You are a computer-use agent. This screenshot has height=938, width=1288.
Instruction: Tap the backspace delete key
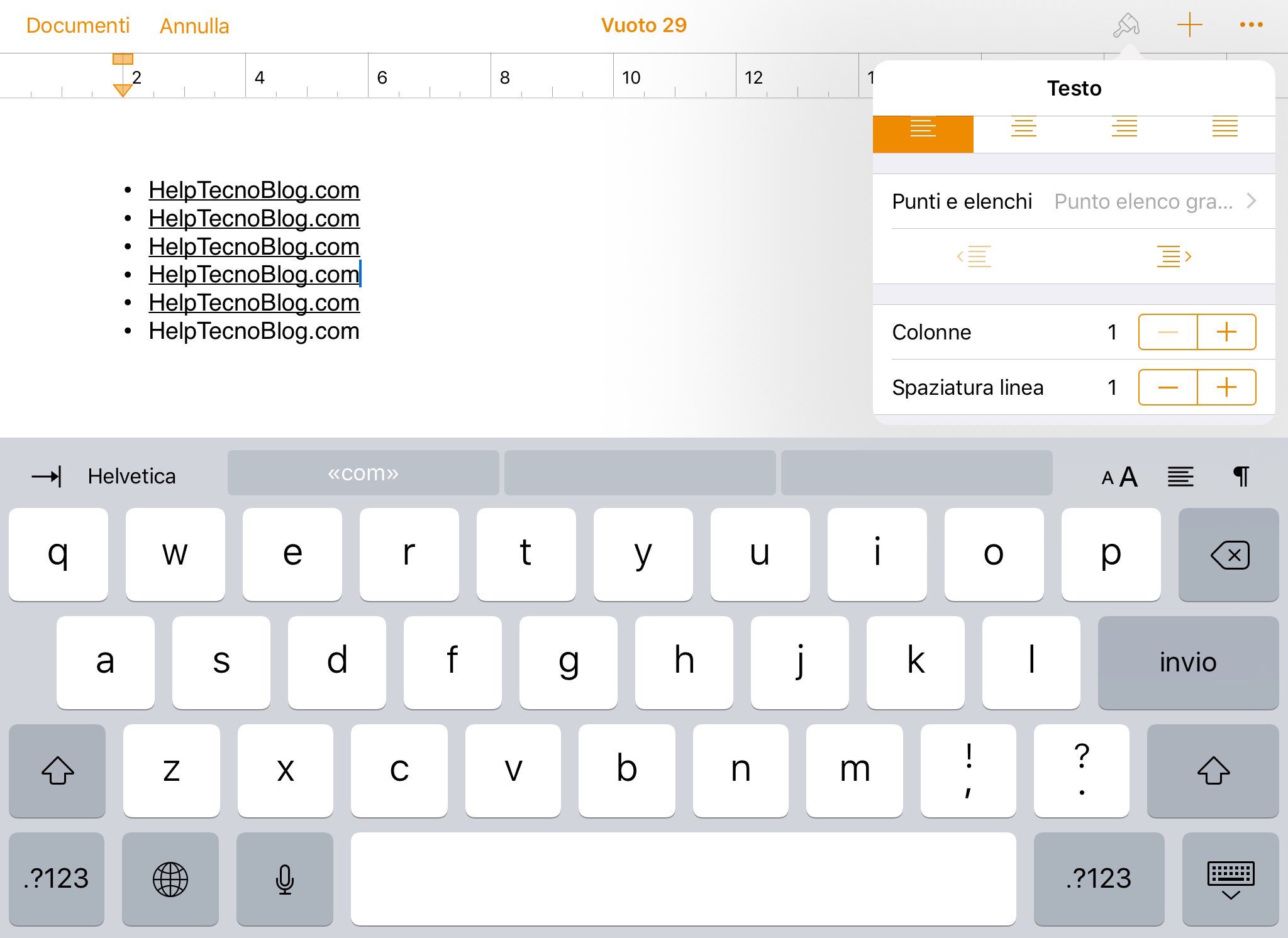[1228, 555]
